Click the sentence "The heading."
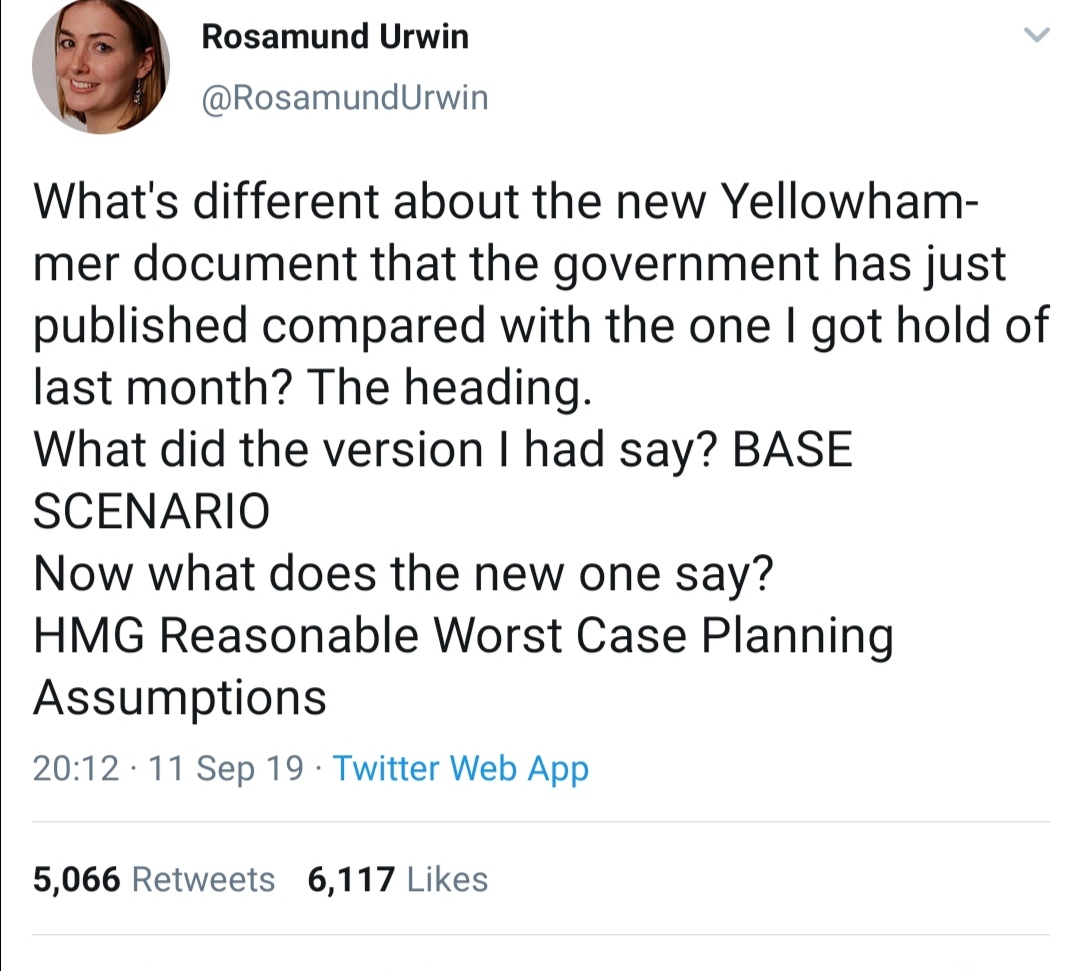 tap(448, 388)
